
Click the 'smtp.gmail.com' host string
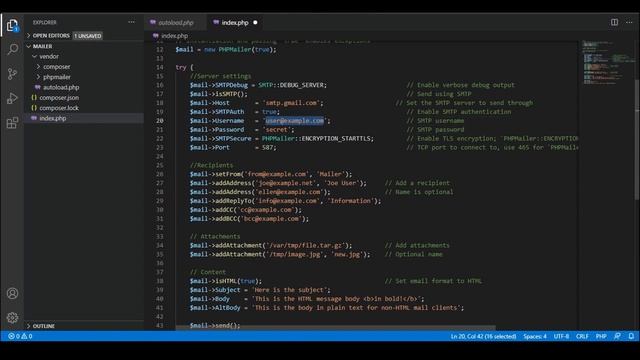tap(292, 103)
